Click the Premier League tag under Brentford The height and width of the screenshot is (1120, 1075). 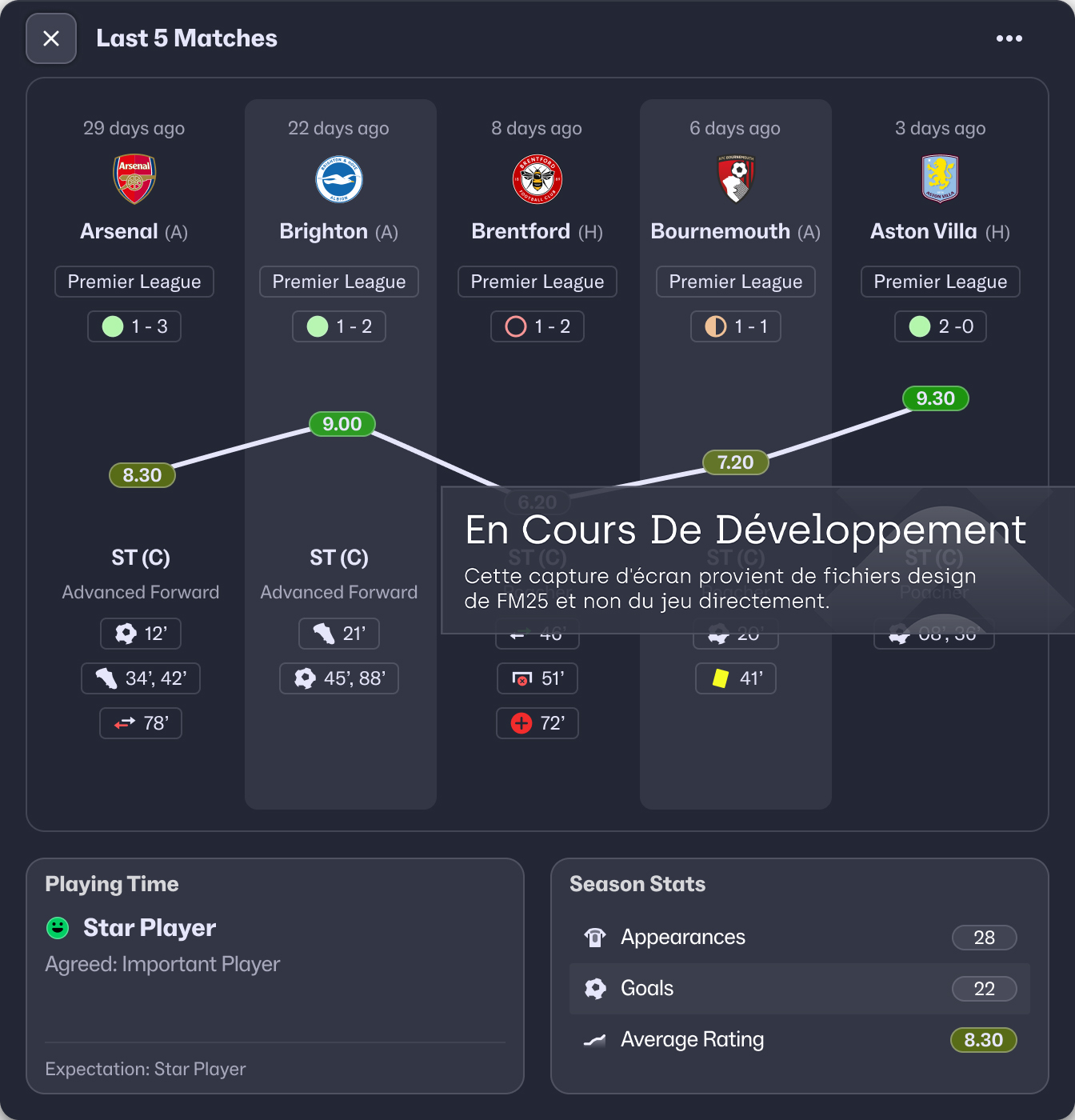pyautogui.click(x=537, y=282)
